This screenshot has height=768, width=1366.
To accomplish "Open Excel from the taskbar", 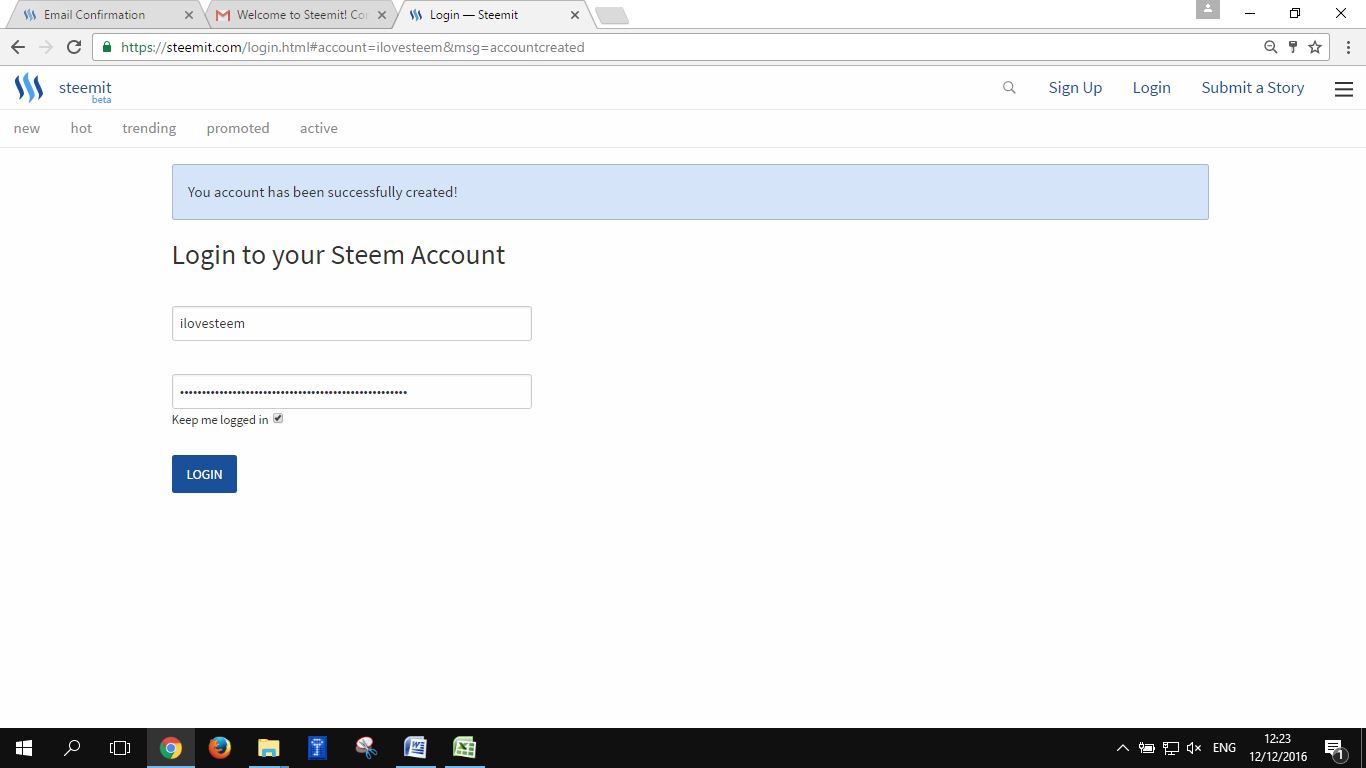I will pyautogui.click(x=464, y=748).
